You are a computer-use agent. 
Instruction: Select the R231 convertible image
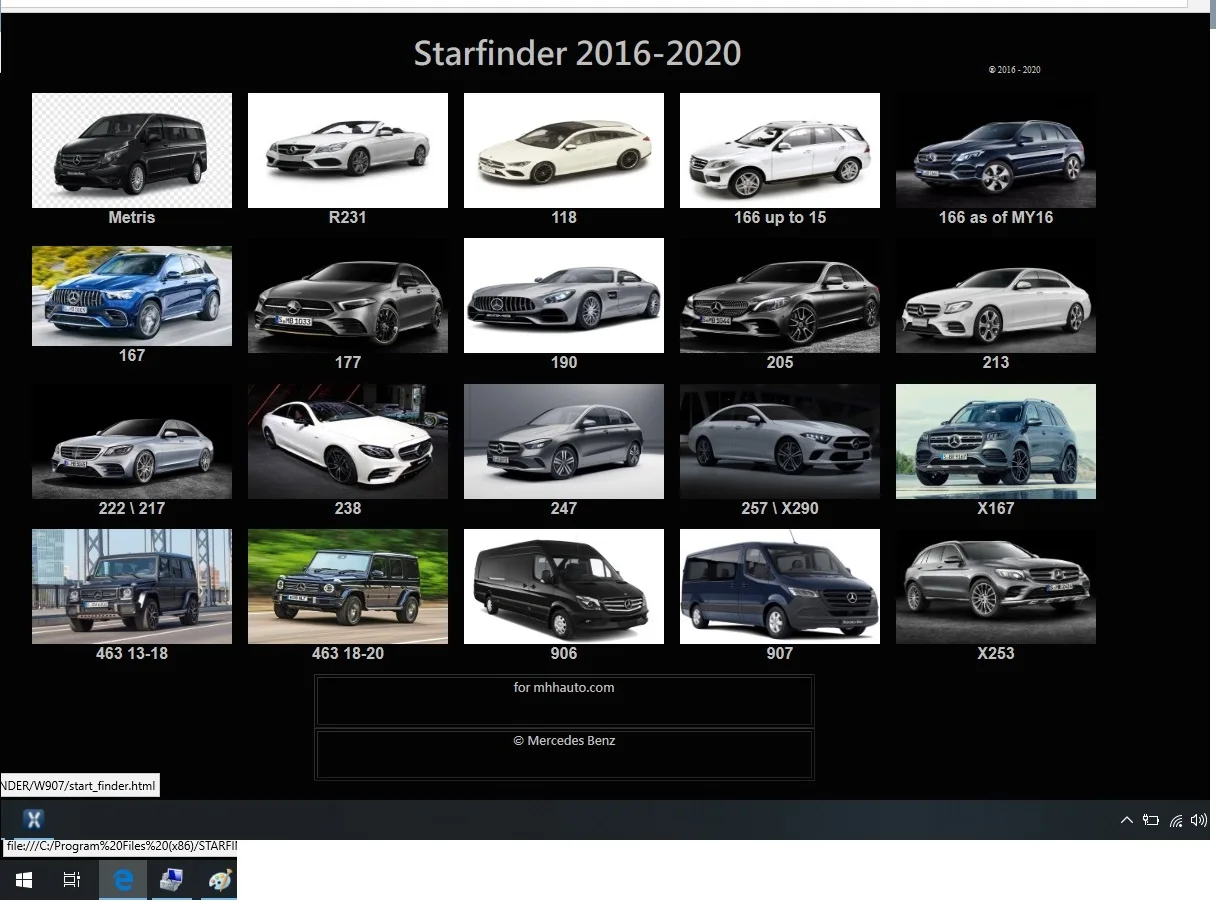(348, 151)
